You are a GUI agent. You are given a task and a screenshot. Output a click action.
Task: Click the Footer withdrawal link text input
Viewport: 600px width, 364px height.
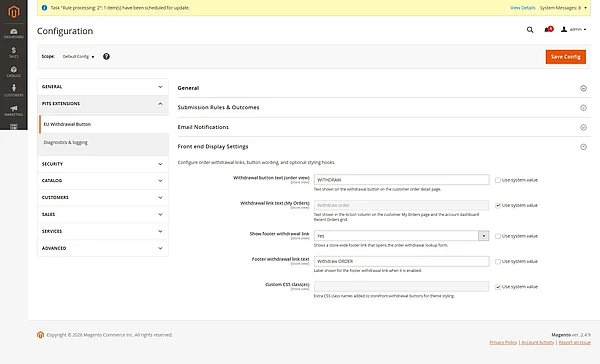[401, 261]
